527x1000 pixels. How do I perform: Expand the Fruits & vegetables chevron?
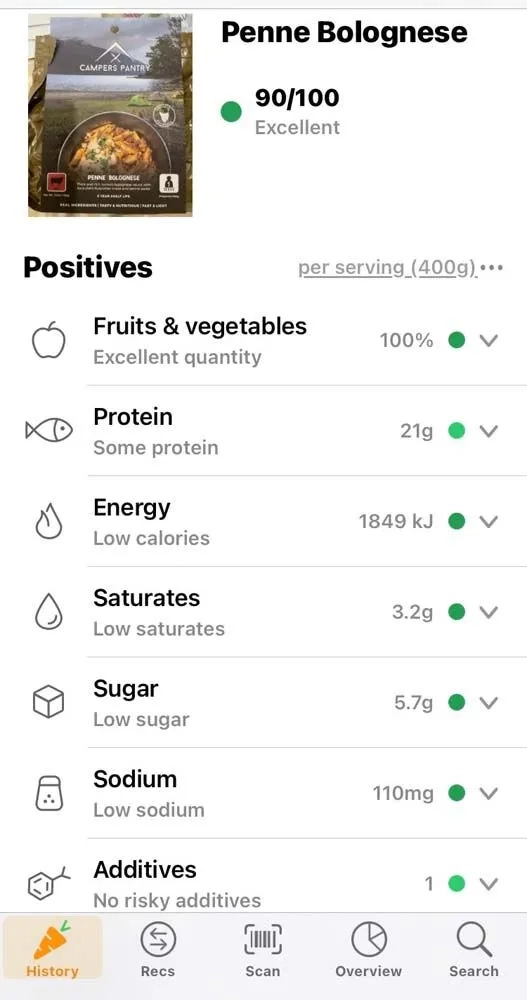[x=488, y=340]
